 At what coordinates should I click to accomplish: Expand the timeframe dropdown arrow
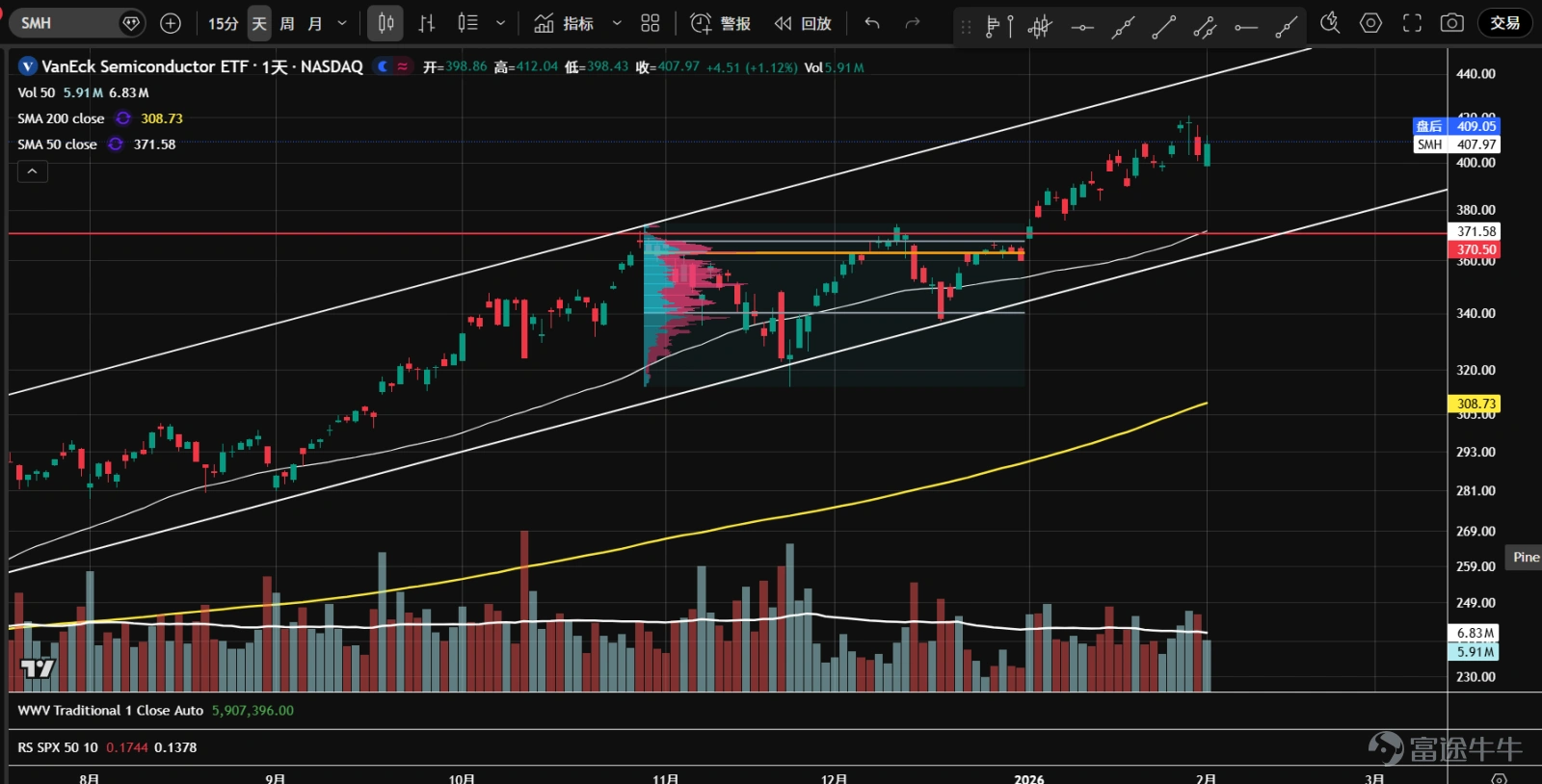342,23
